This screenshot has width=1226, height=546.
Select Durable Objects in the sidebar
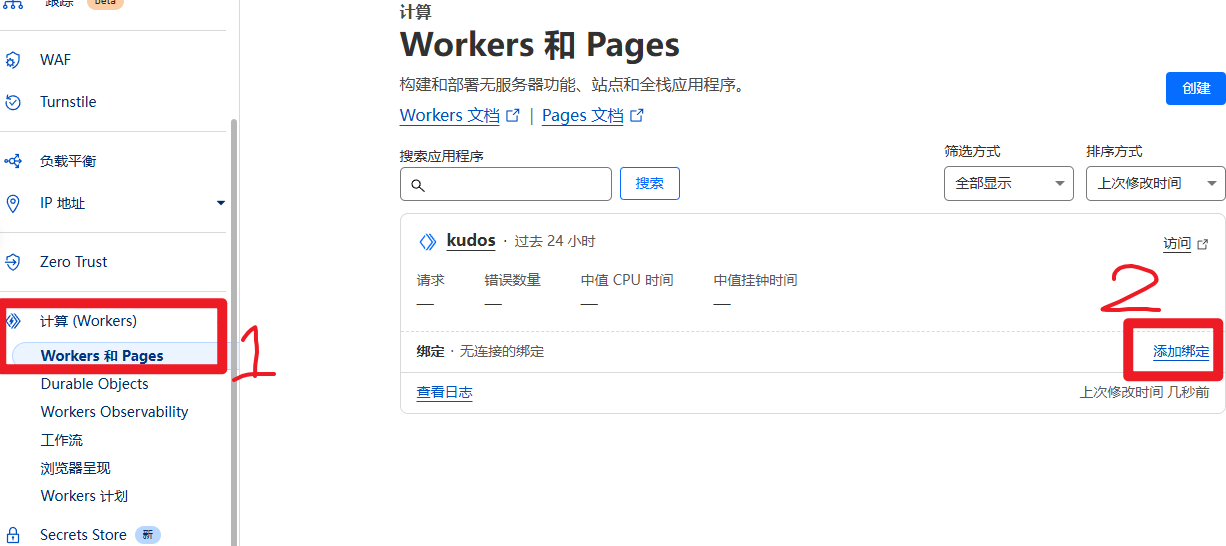click(x=94, y=384)
